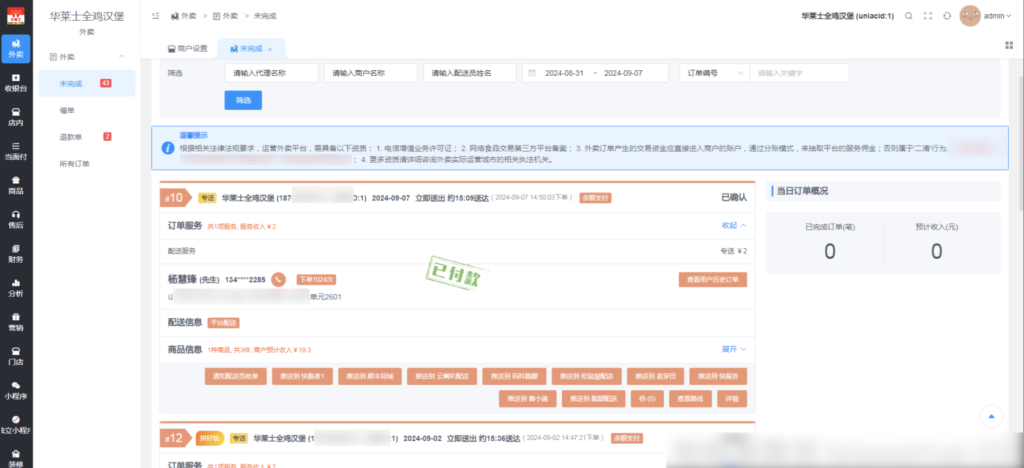Click 推送到 快跑者1 button
The height and width of the screenshot is (468, 1024).
pyautogui.click(x=302, y=377)
